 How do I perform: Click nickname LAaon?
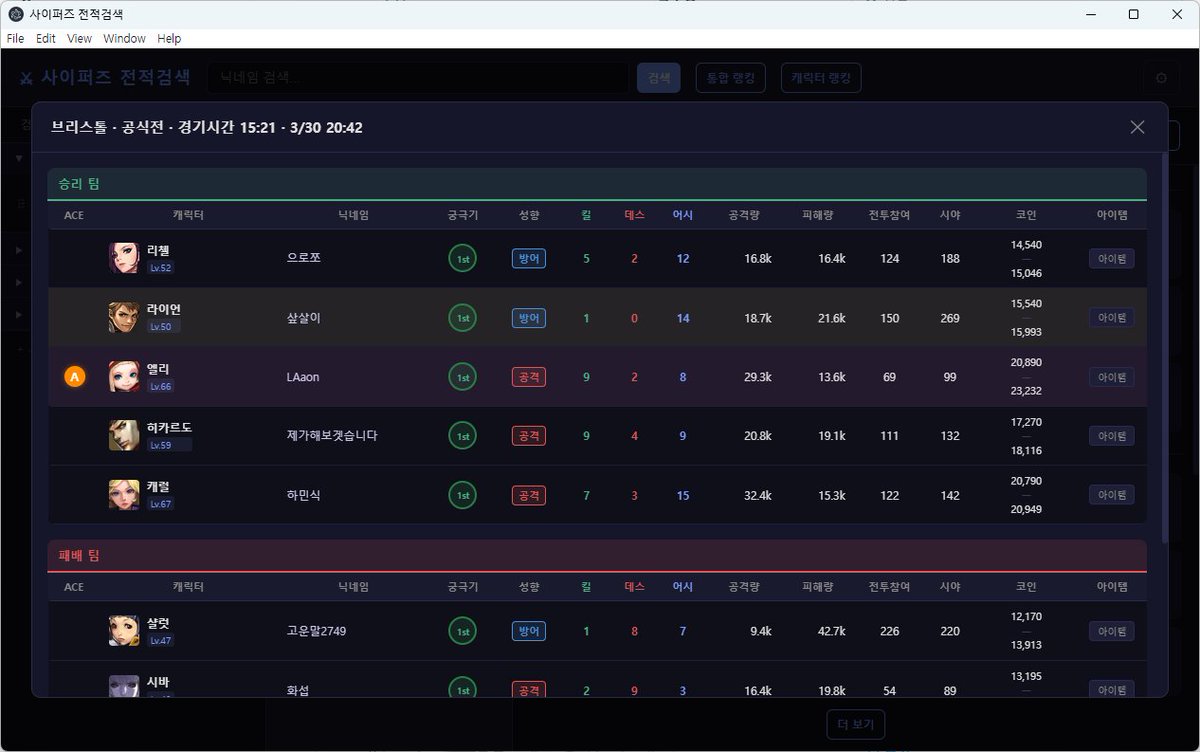(x=303, y=377)
